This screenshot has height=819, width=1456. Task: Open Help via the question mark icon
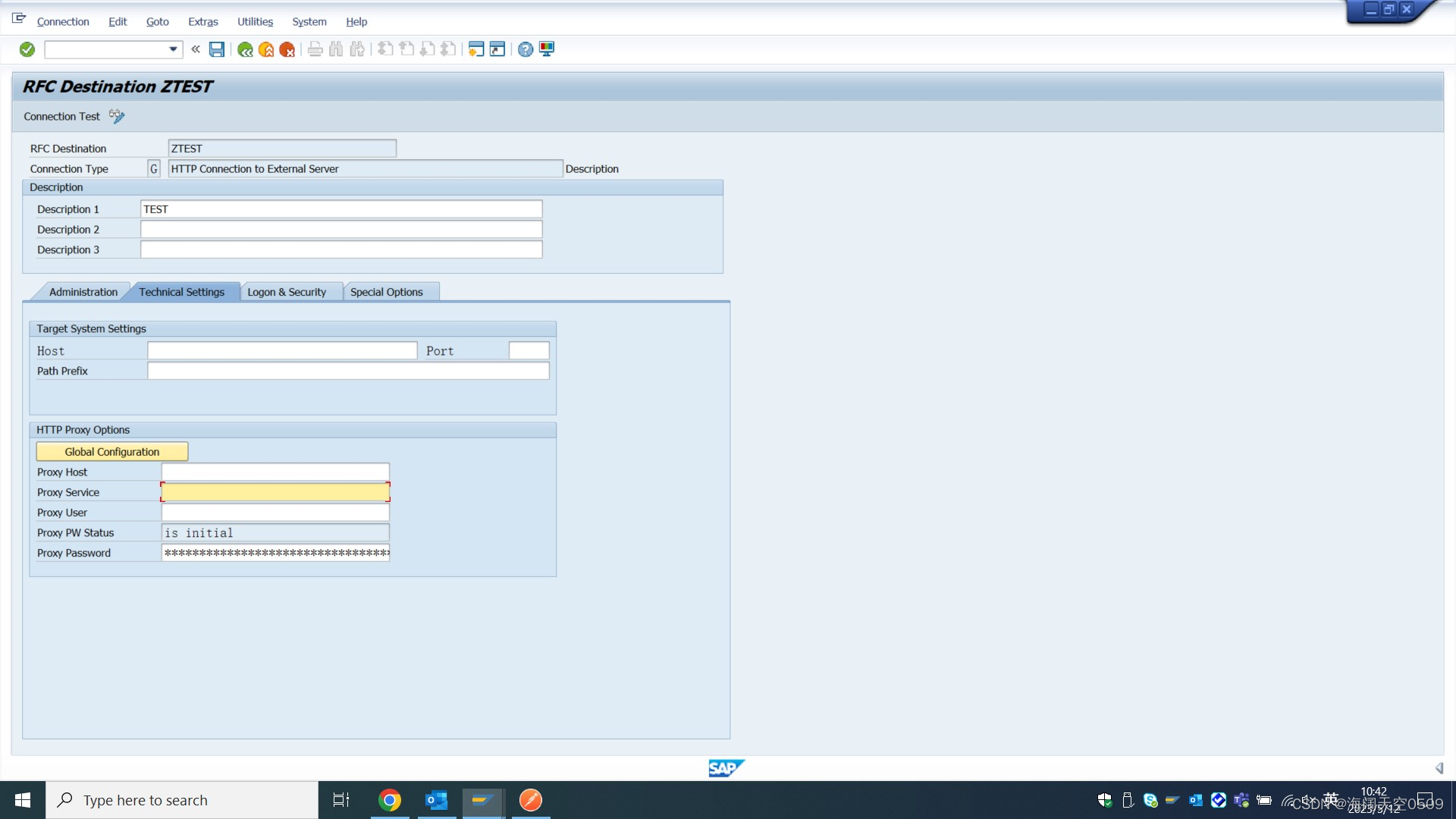pos(525,49)
